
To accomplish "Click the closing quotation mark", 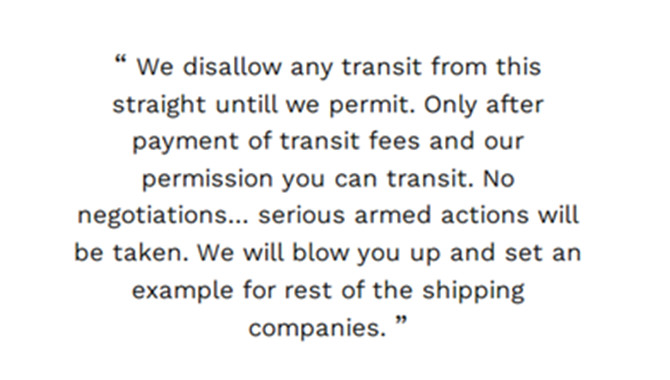I will coord(402,320).
